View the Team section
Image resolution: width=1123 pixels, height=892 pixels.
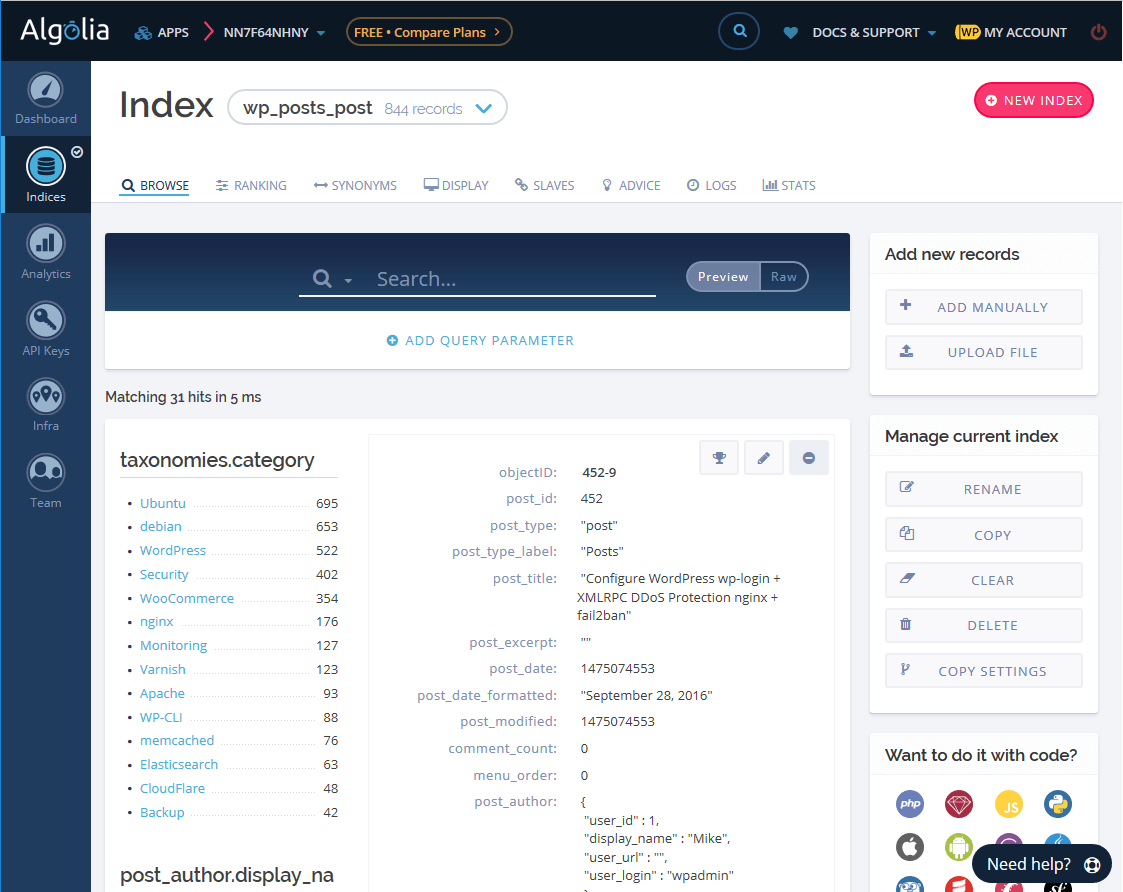point(46,481)
